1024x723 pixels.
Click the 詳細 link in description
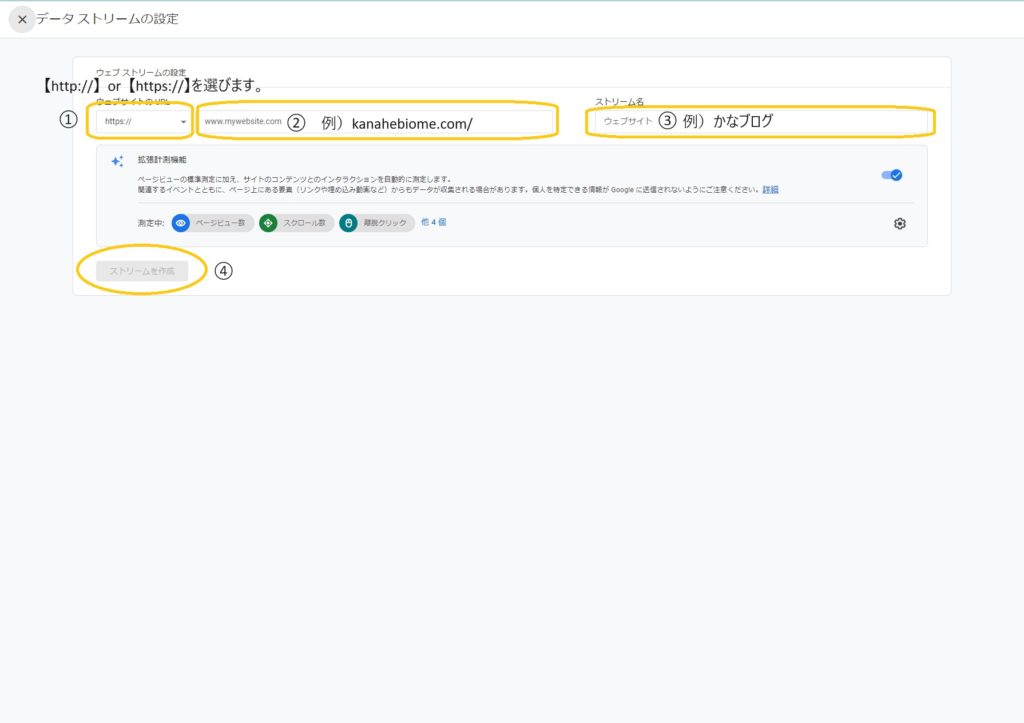tap(770, 189)
